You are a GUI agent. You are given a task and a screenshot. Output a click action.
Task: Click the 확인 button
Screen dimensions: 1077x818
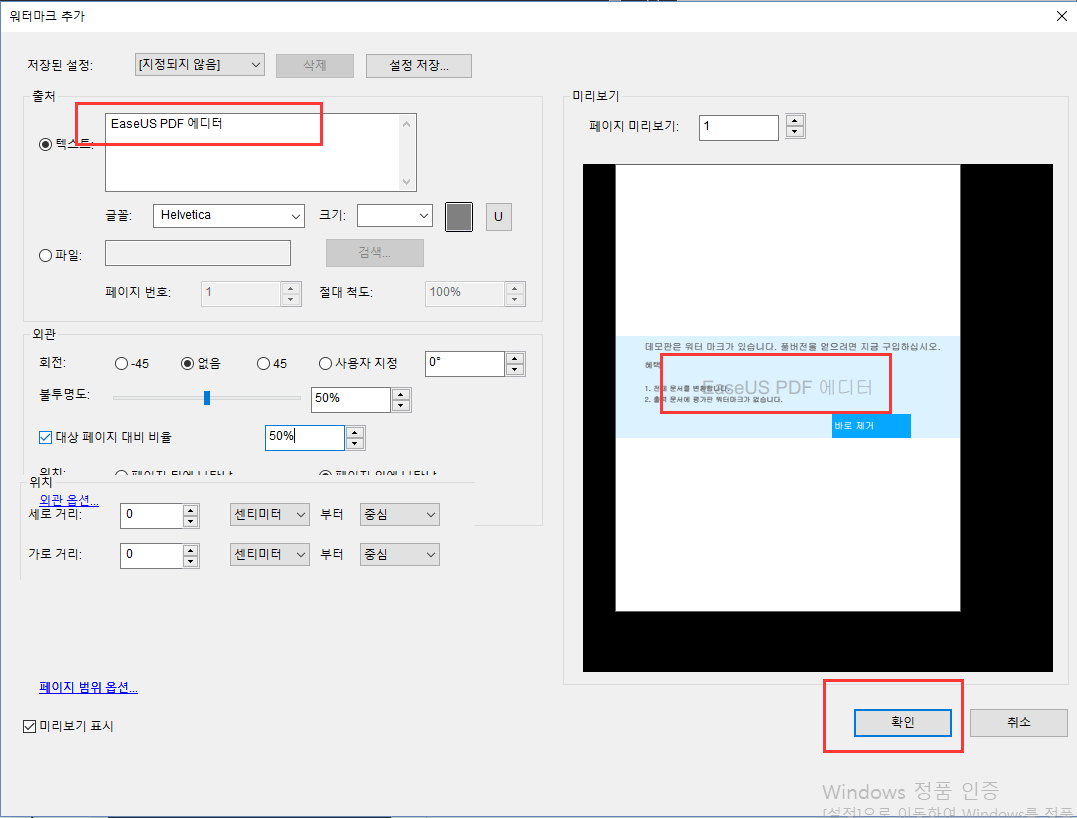pos(902,722)
